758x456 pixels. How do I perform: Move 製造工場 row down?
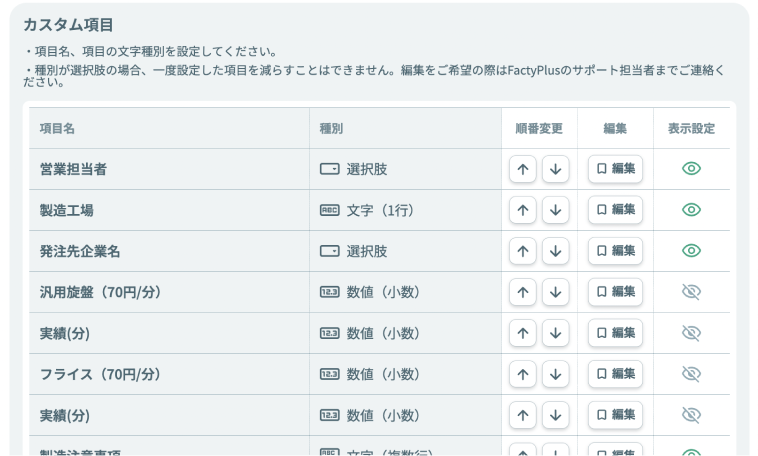click(x=555, y=210)
